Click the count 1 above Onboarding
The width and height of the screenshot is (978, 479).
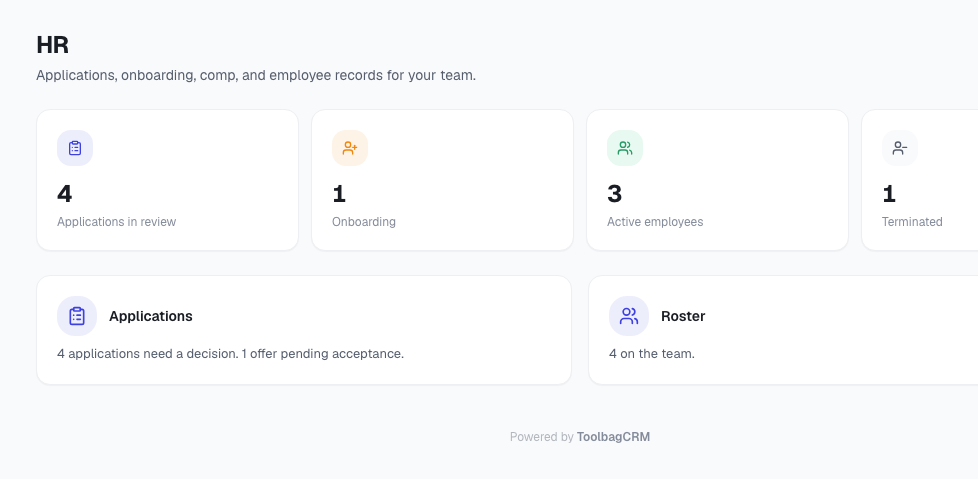point(339,194)
